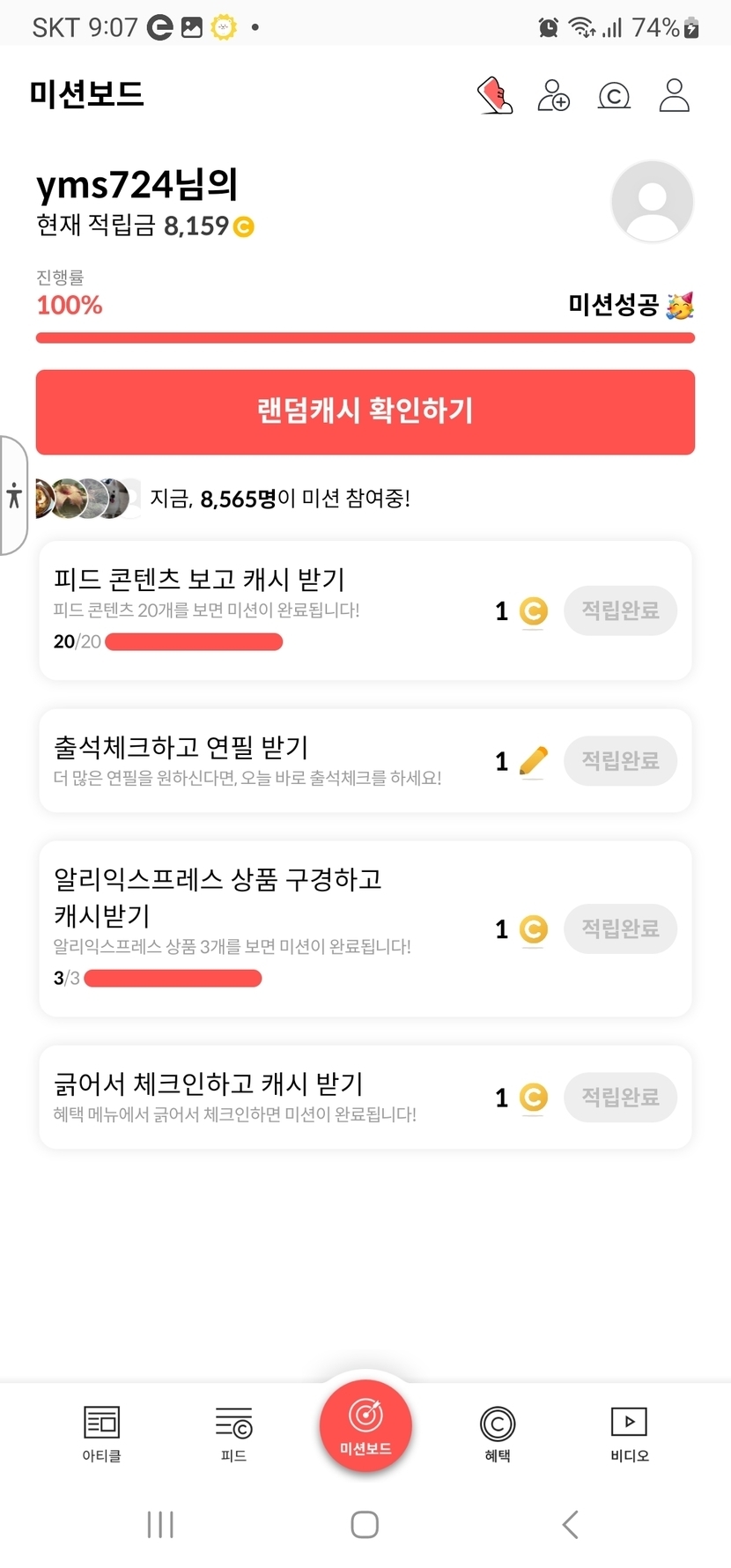The image size is (731, 1568).
Task: Tap 적립완료 for 긁어서 체크인 mission
Action: coord(620,1098)
